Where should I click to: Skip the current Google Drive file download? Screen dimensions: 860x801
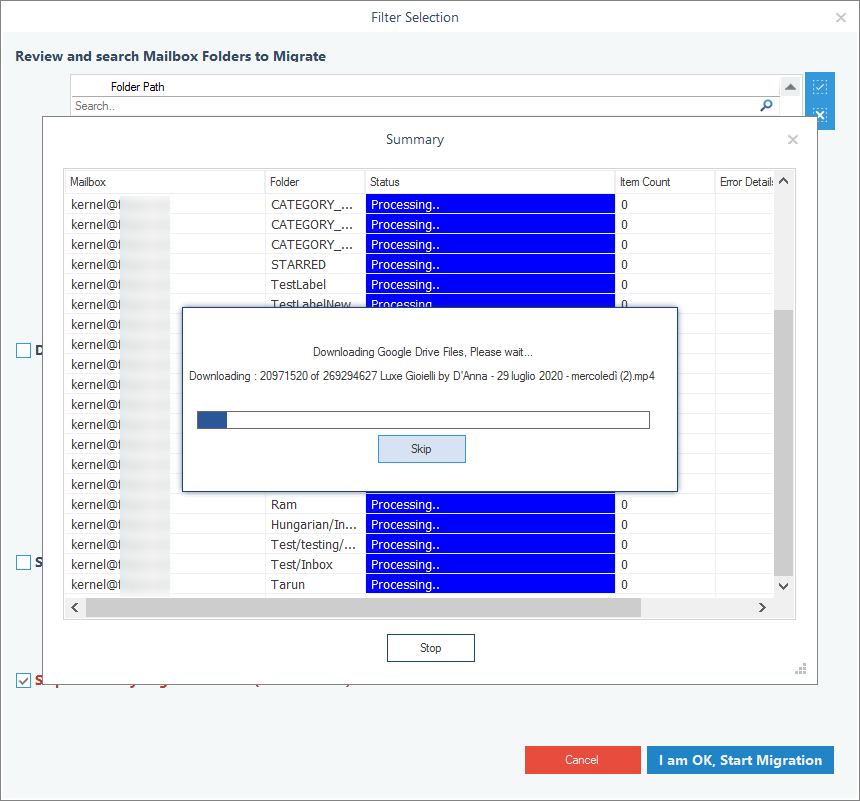coord(422,449)
